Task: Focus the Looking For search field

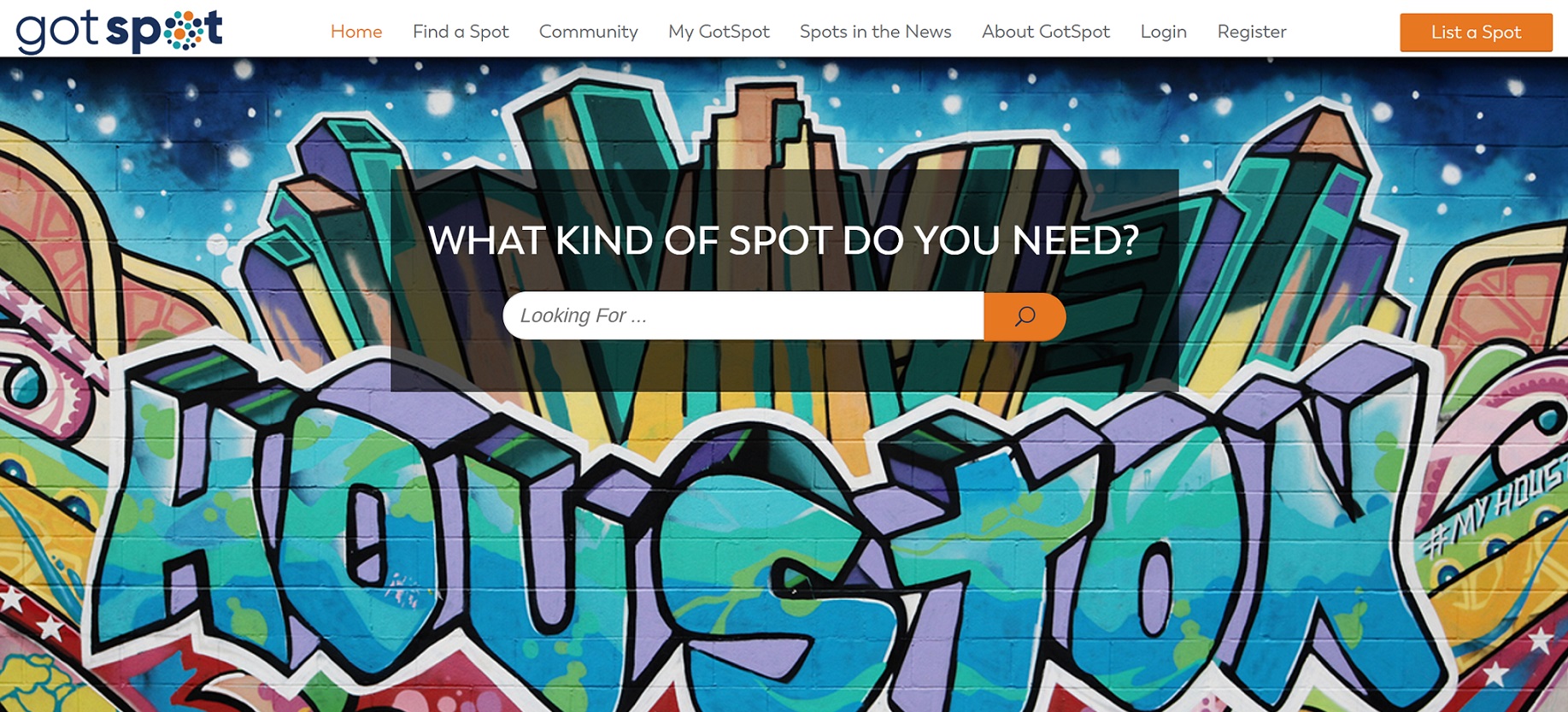Action: (x=743, y=315)
